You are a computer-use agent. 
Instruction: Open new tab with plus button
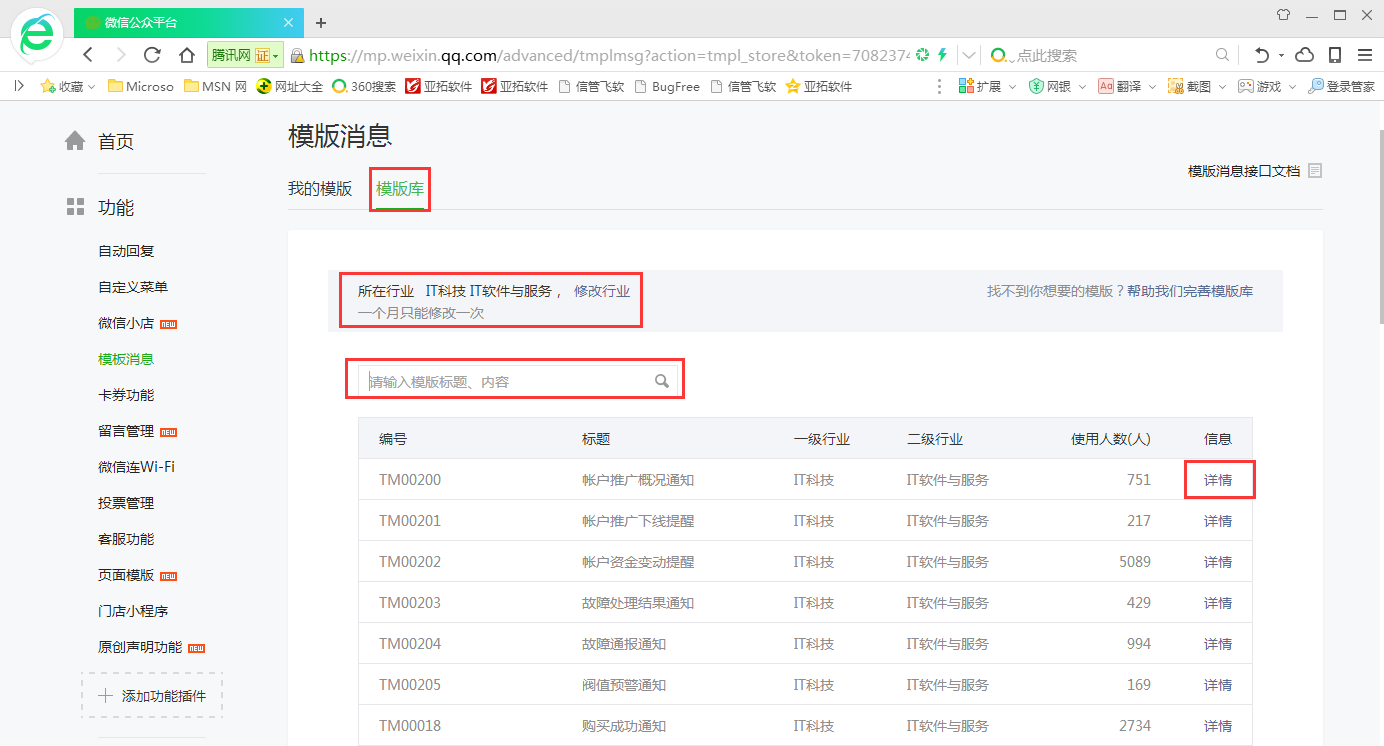click(321, 22)
